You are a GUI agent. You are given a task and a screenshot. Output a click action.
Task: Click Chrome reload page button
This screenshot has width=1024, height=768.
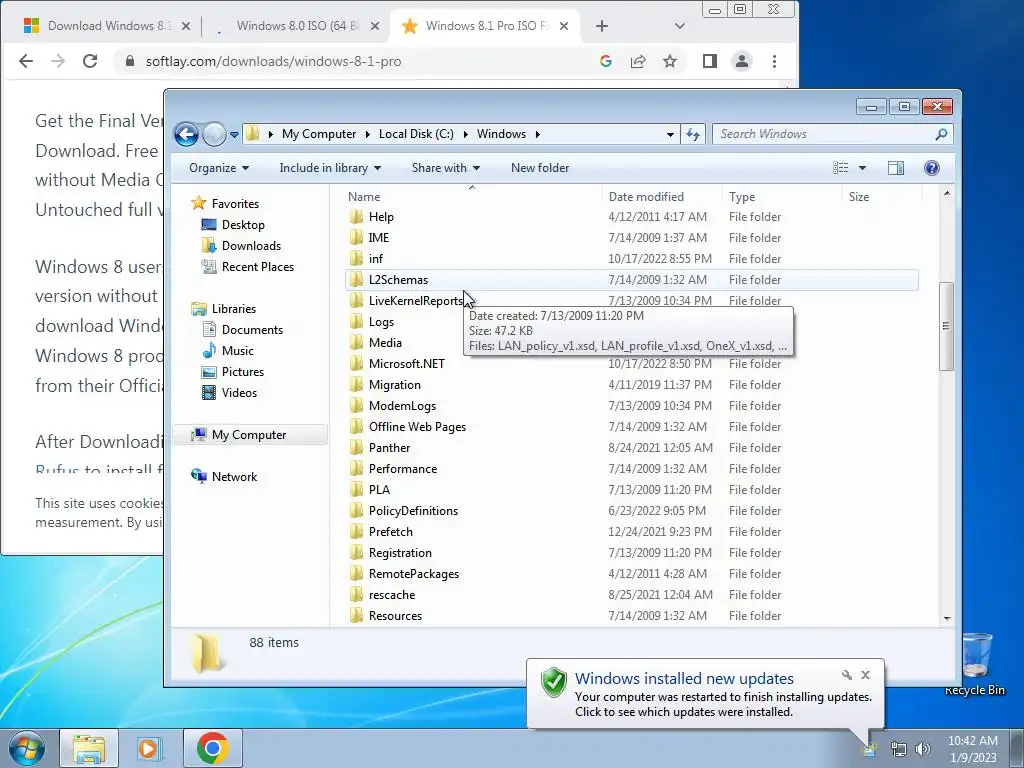click(90, 61)
